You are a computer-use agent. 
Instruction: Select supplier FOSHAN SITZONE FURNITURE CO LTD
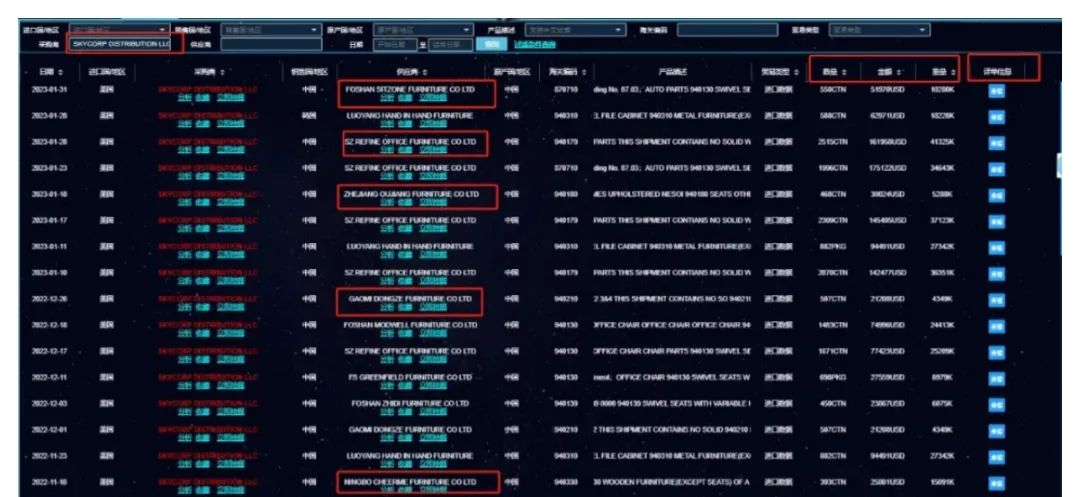click(410, 89)
